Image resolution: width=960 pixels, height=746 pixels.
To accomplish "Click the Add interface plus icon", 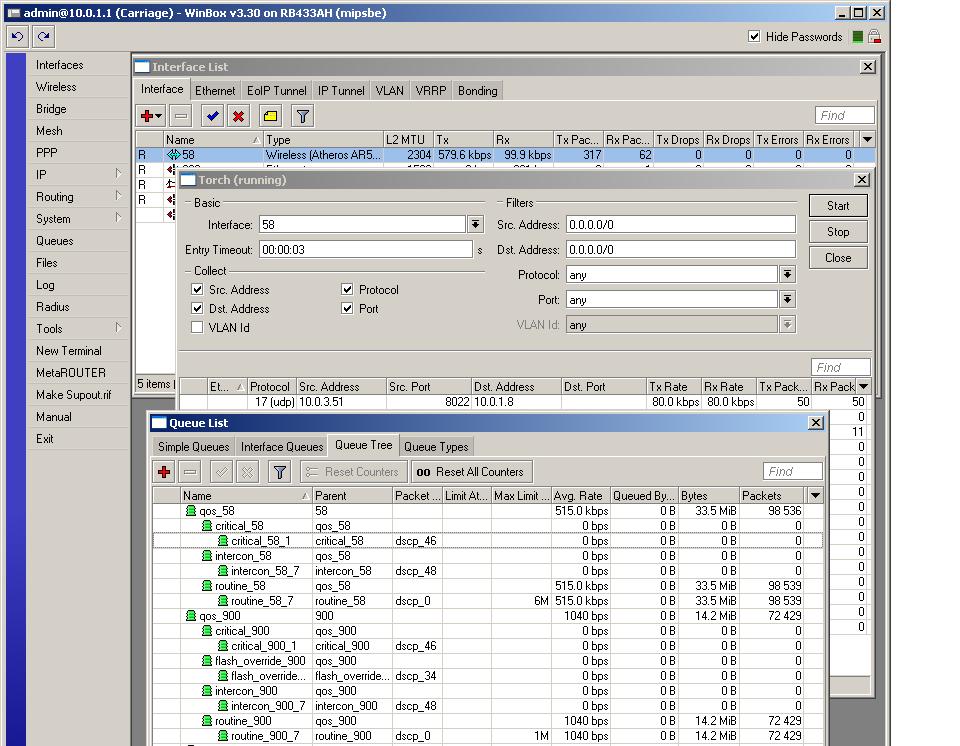I will tap(147, 116).
